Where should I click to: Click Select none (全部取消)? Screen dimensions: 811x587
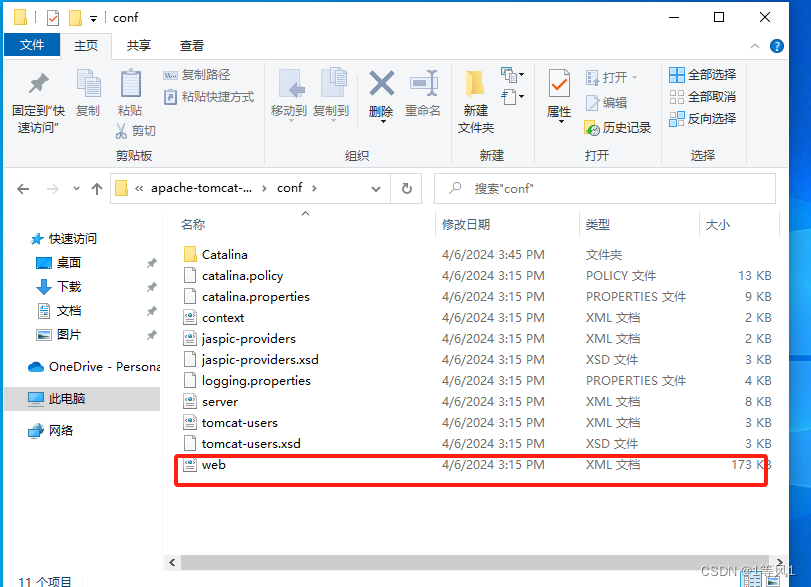[702, 97]
